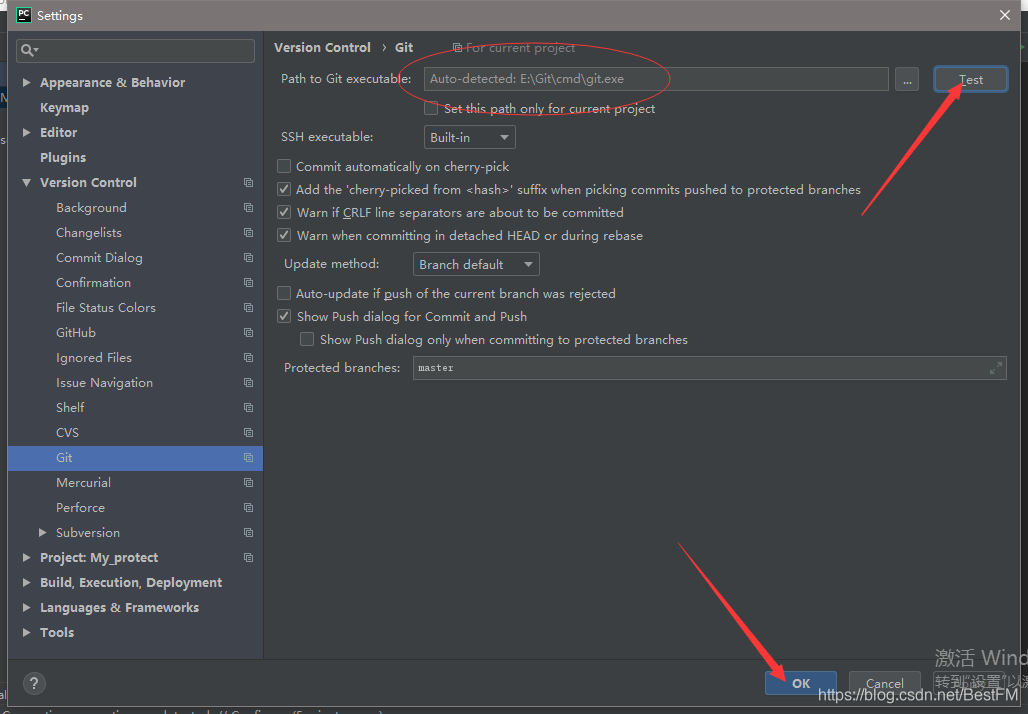Click into the settings search field
The width and height of the screenshot is (1028, 714).
(x=135, y=50)
